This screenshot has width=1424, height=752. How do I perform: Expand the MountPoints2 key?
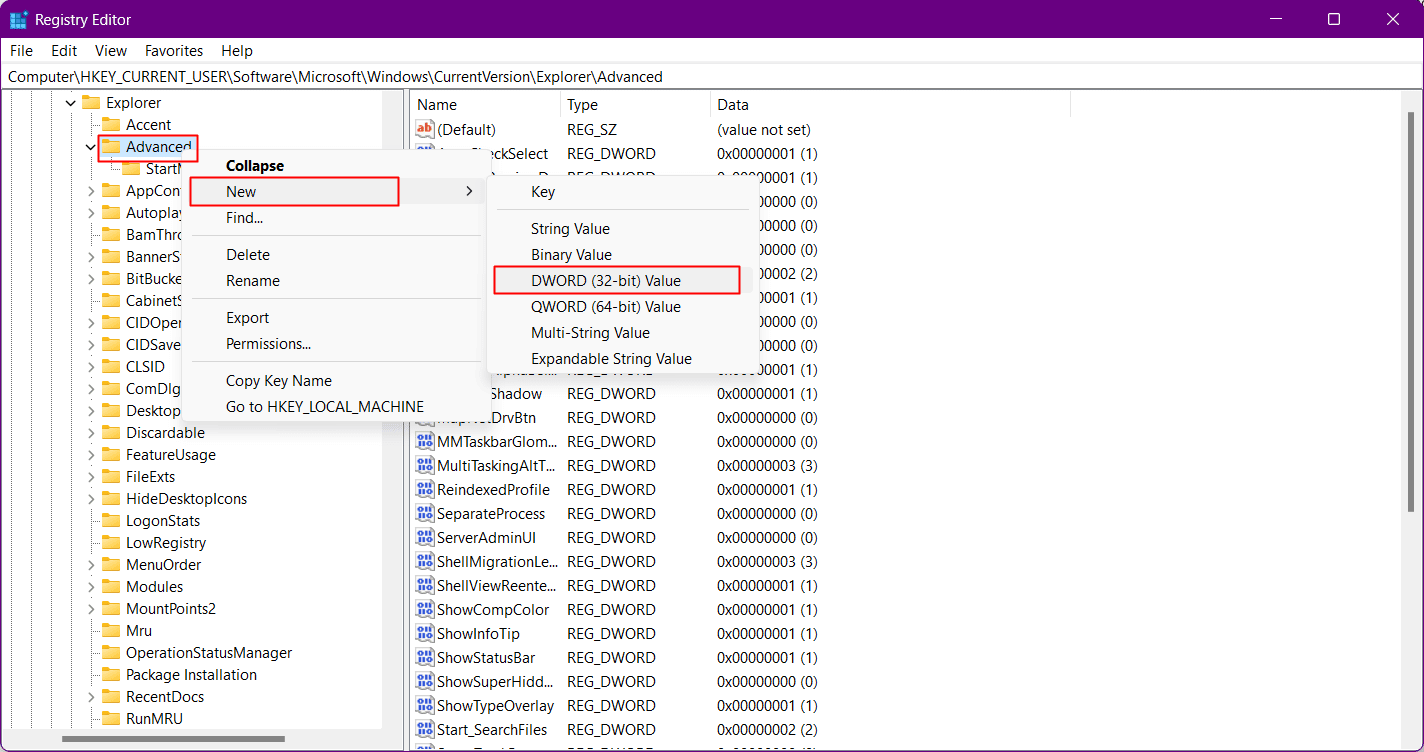pyautogui.click(x=91, y=608)
